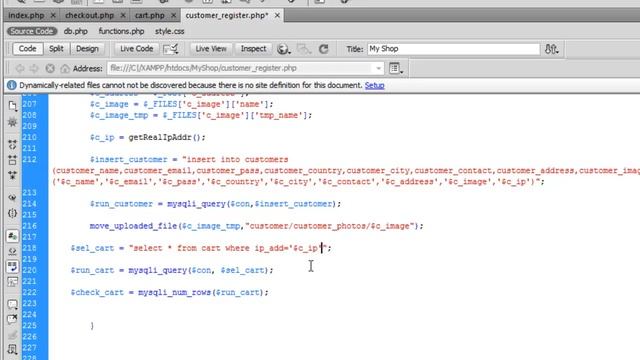
Task: Toggle the Live Code button
Action: 136,49
